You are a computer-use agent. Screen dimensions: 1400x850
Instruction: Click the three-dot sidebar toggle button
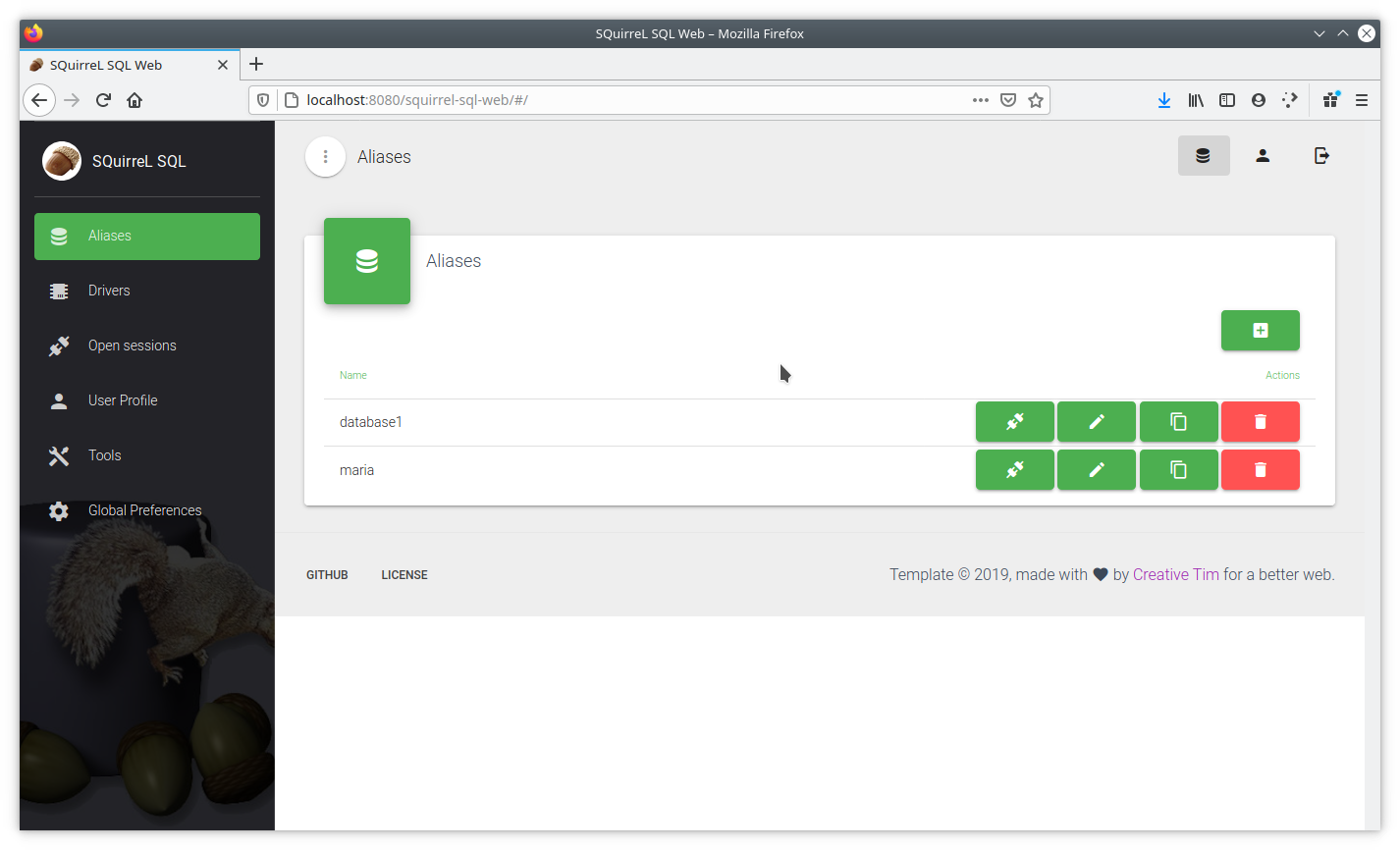point(325,157)
